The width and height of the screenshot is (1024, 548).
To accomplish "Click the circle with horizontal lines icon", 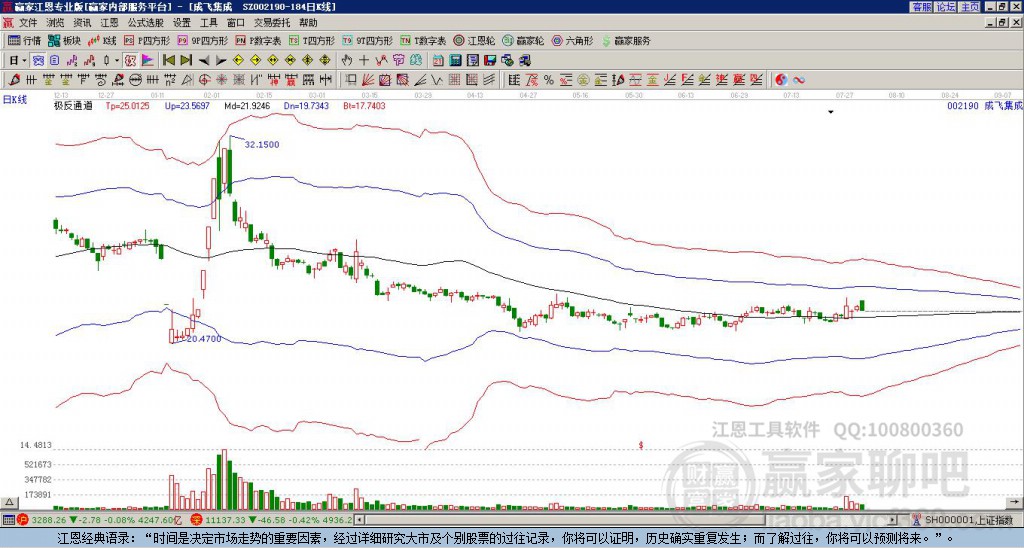I will click(135, 80).
